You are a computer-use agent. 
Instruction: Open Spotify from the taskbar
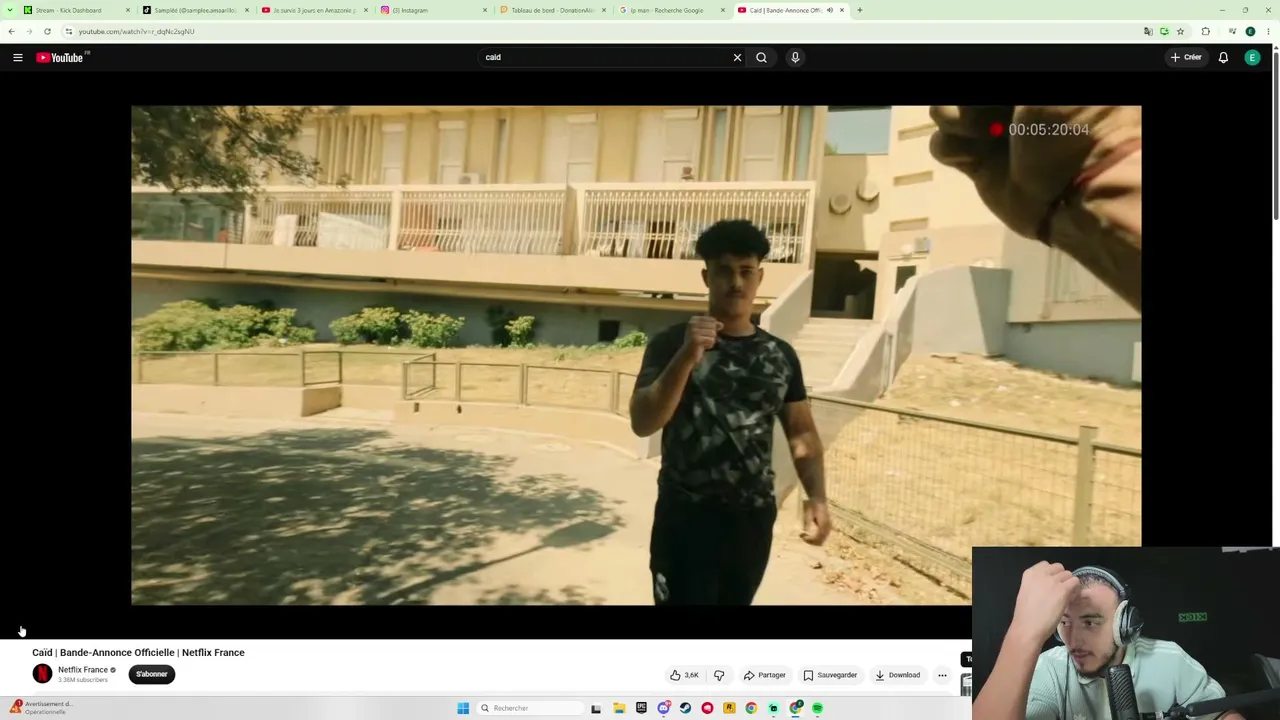coord(817,708)
